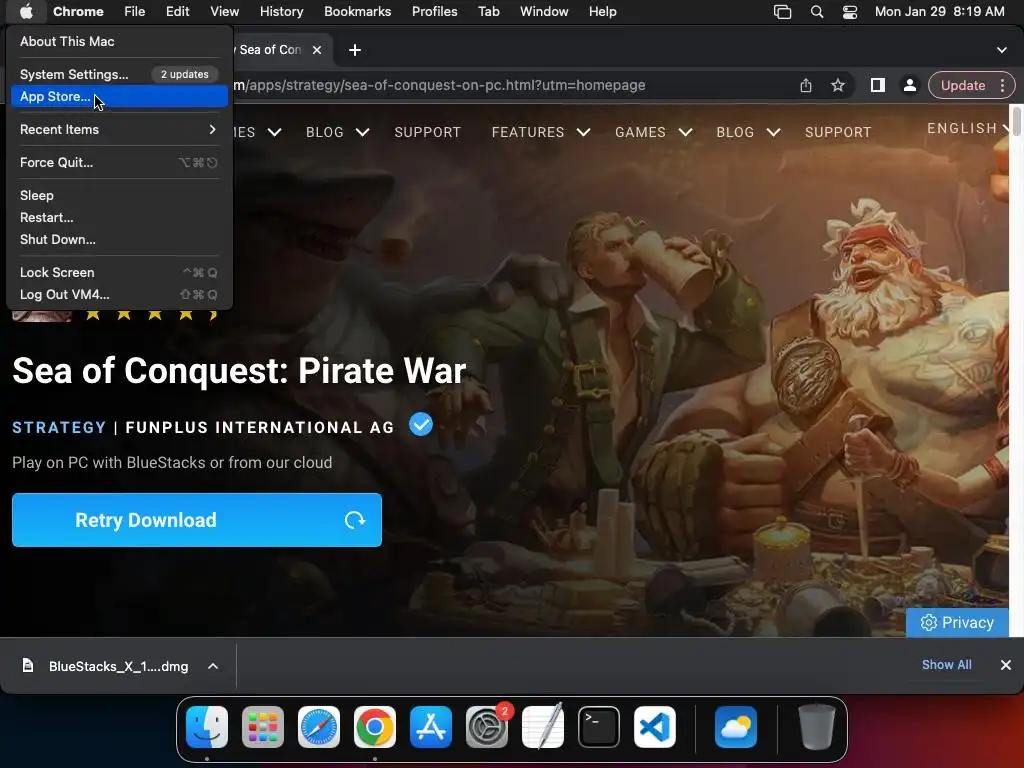The image size is (1024, 768).
Task: Open the Weather app in the Dock
Action: point(736,727)
